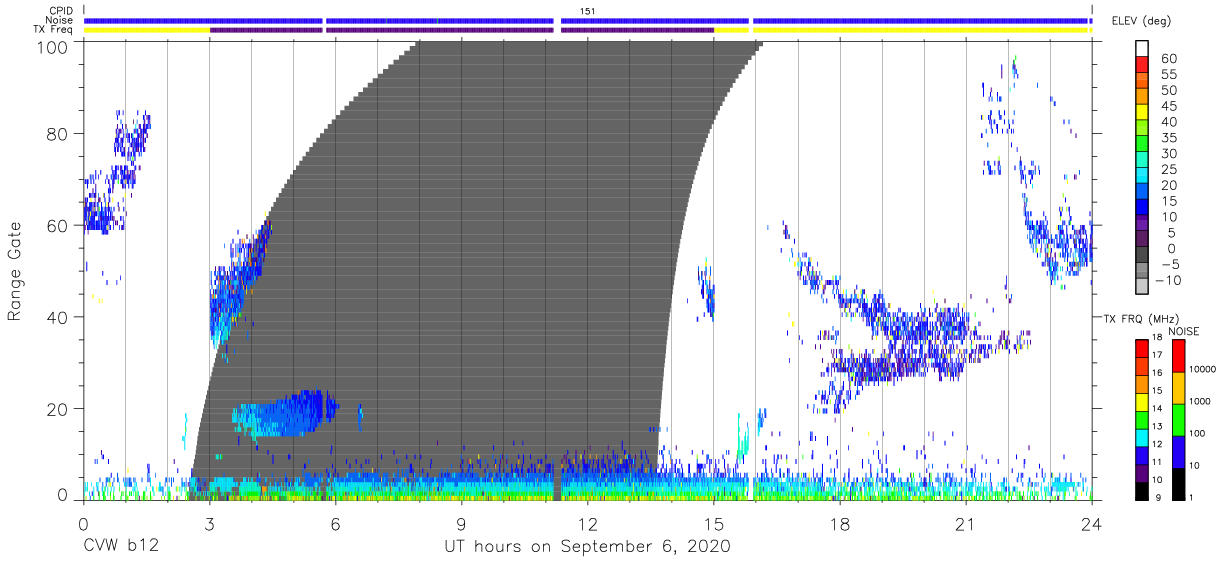Viewport: 1228px width, 567px height.
Task: Click the "NOISE" colorbar title
Action: click(x=1184, y=331)
